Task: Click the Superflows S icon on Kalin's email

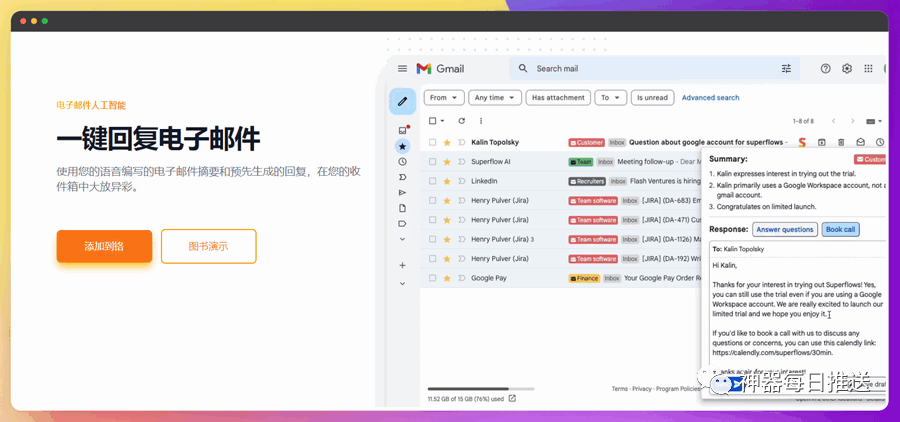Action: [802, 142]
